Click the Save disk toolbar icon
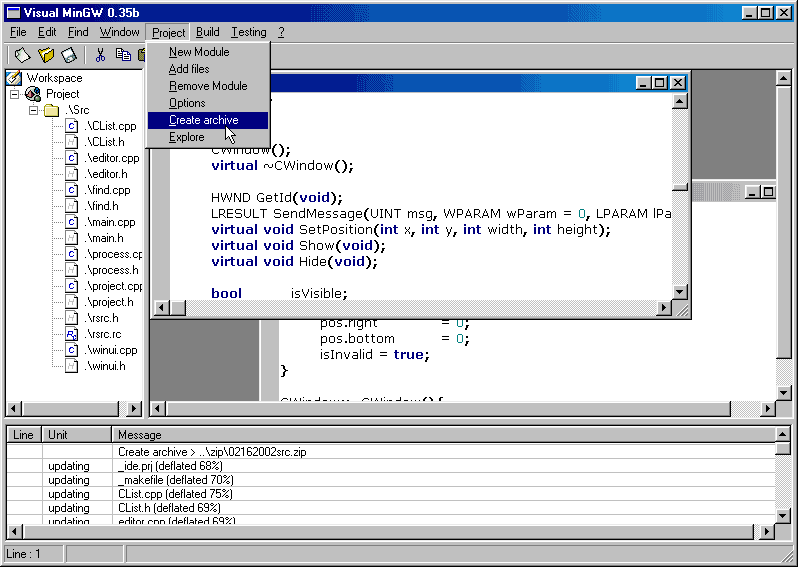 (69, 55)
